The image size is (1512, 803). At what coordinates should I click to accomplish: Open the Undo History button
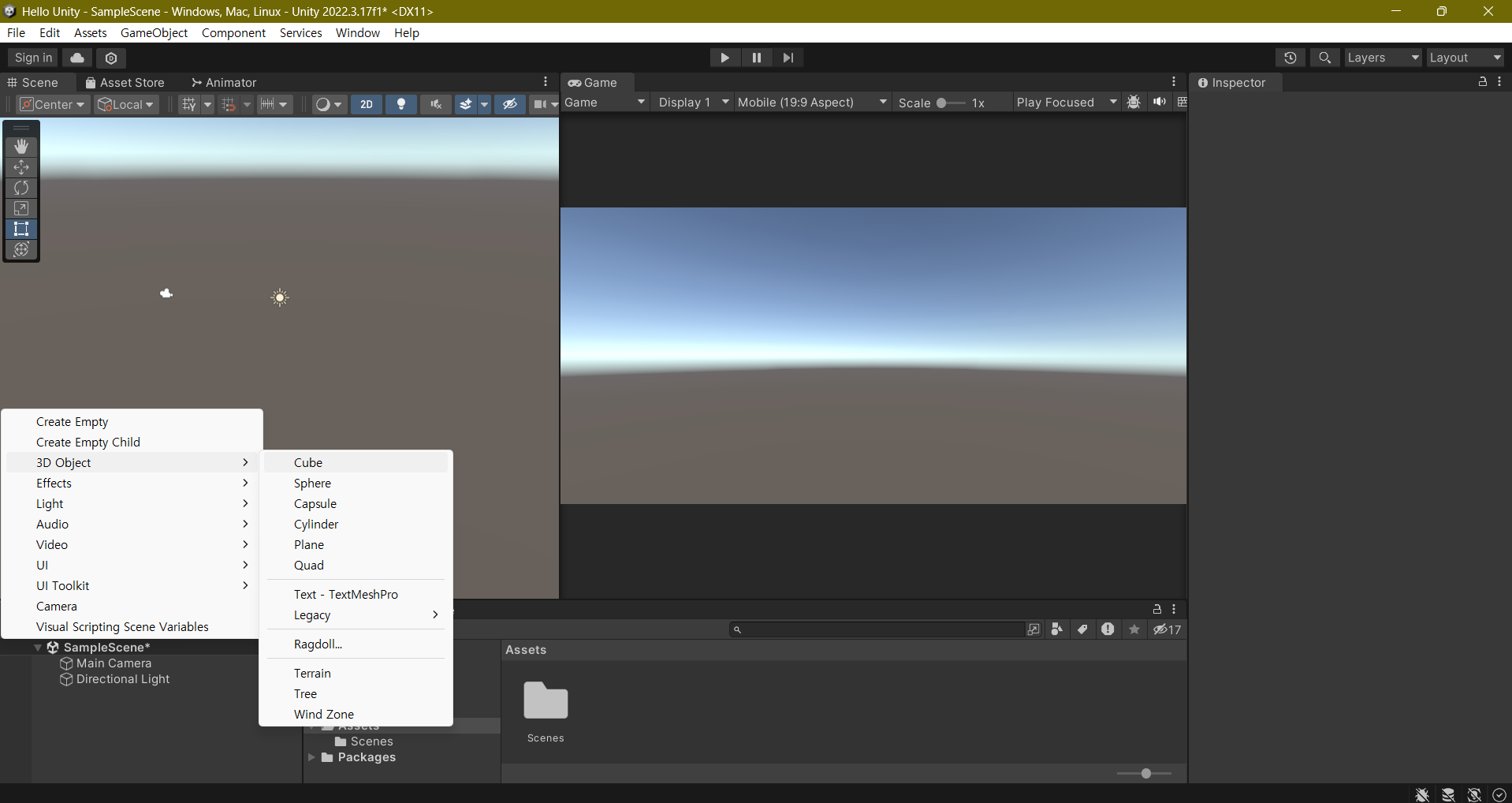pos(1290,58)
